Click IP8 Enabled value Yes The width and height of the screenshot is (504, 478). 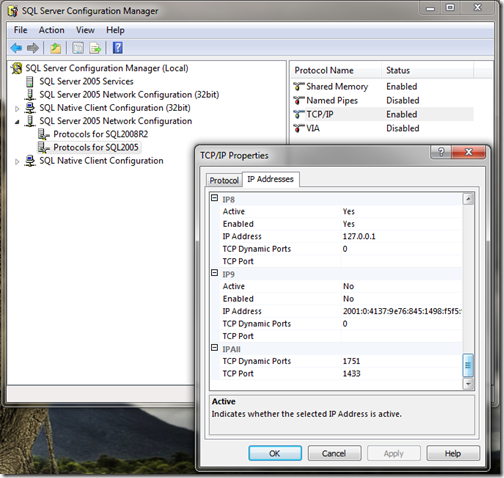coord(349,224)
